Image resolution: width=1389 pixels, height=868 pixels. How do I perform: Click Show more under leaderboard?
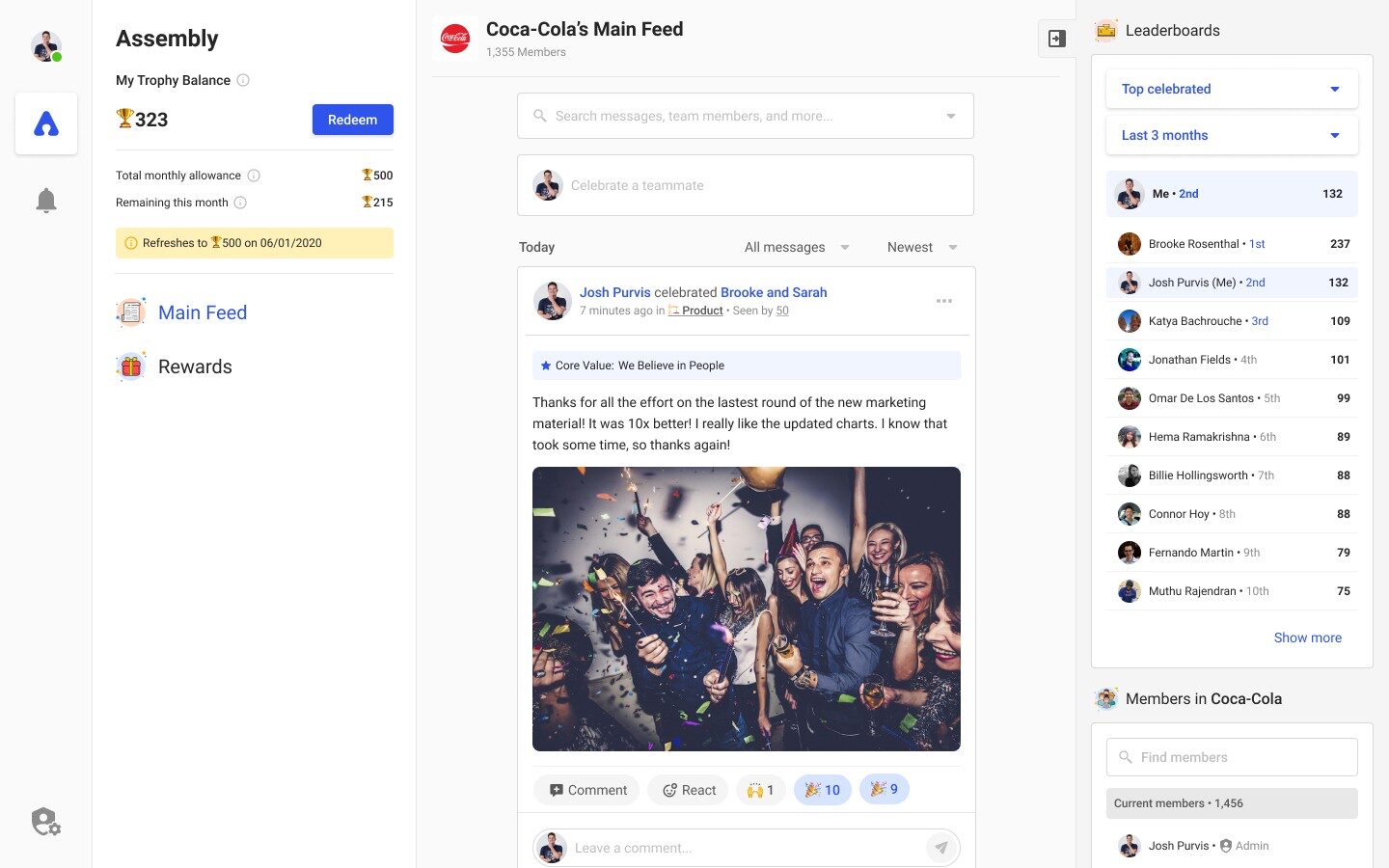click(1307, 637)
